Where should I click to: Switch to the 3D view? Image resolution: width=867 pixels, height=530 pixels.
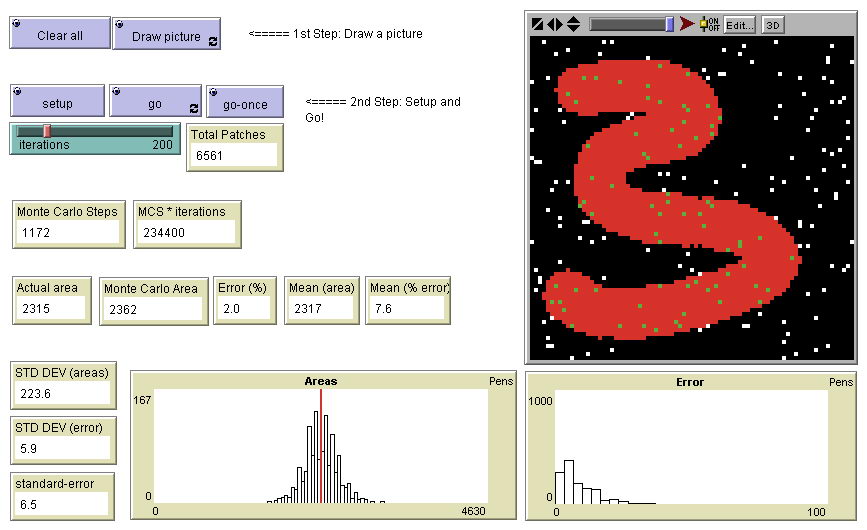pos(772,25)
